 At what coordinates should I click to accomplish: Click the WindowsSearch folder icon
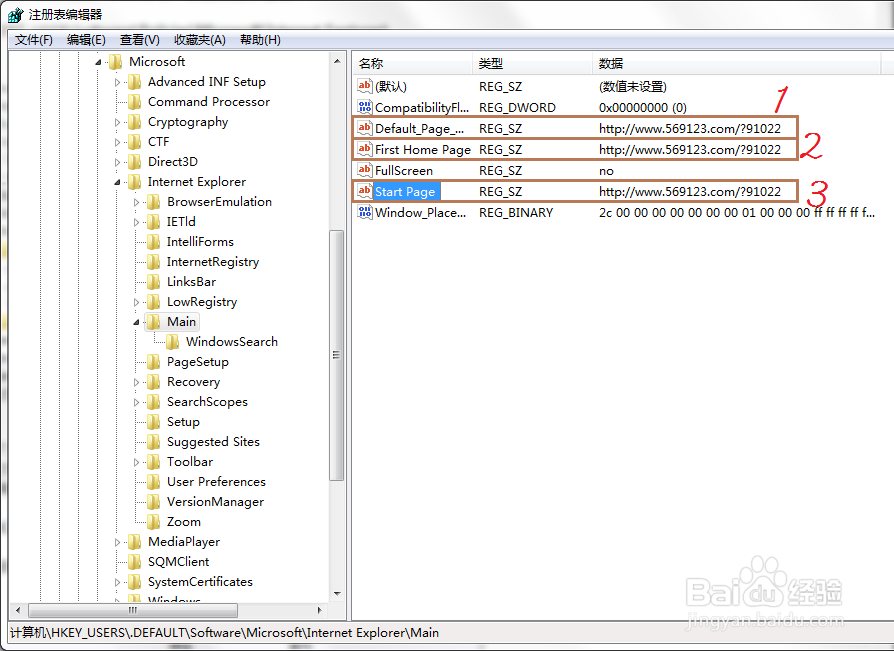[173, 342]
